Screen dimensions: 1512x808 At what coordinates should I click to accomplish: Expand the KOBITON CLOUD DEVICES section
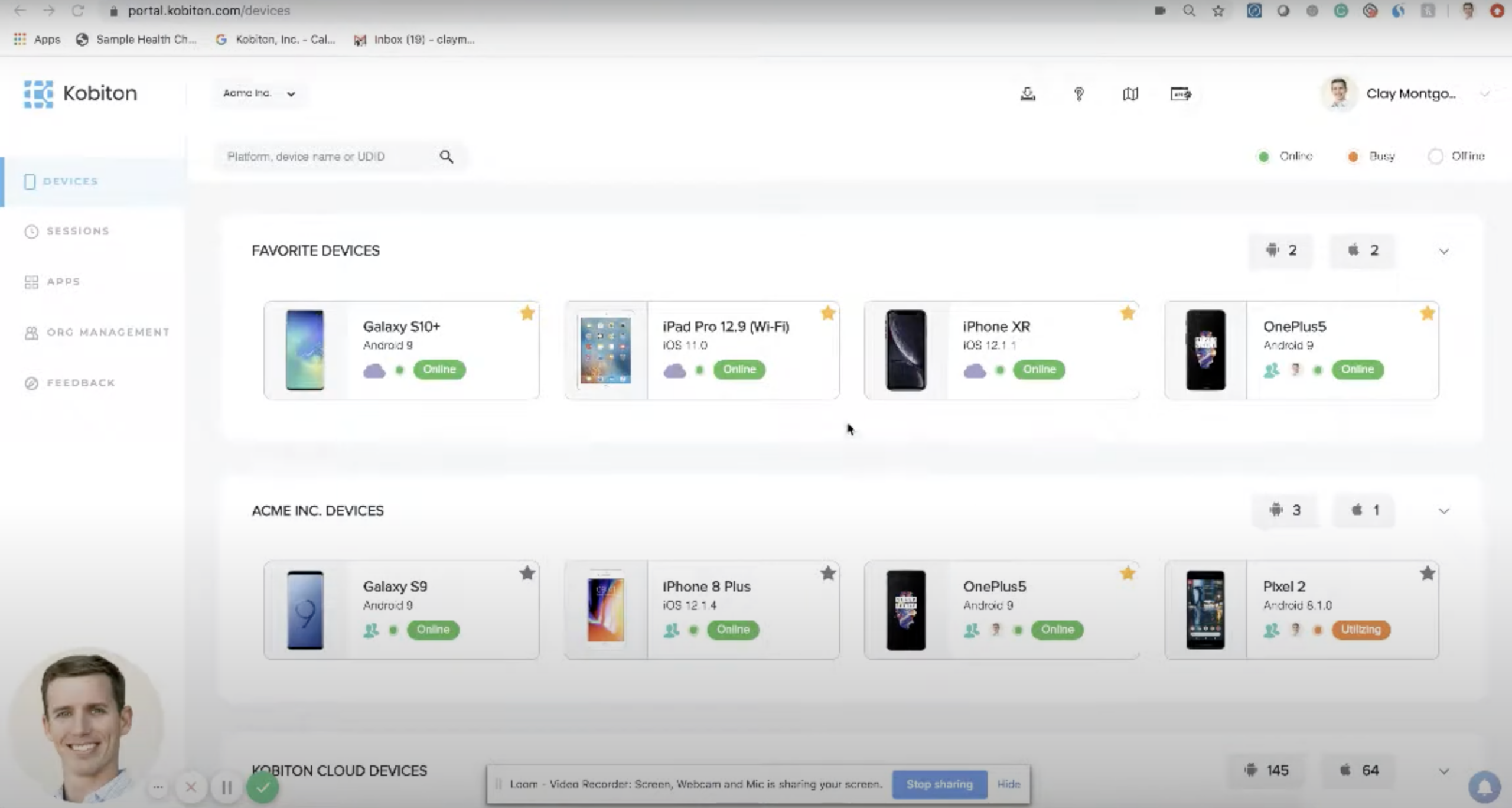1443,770
